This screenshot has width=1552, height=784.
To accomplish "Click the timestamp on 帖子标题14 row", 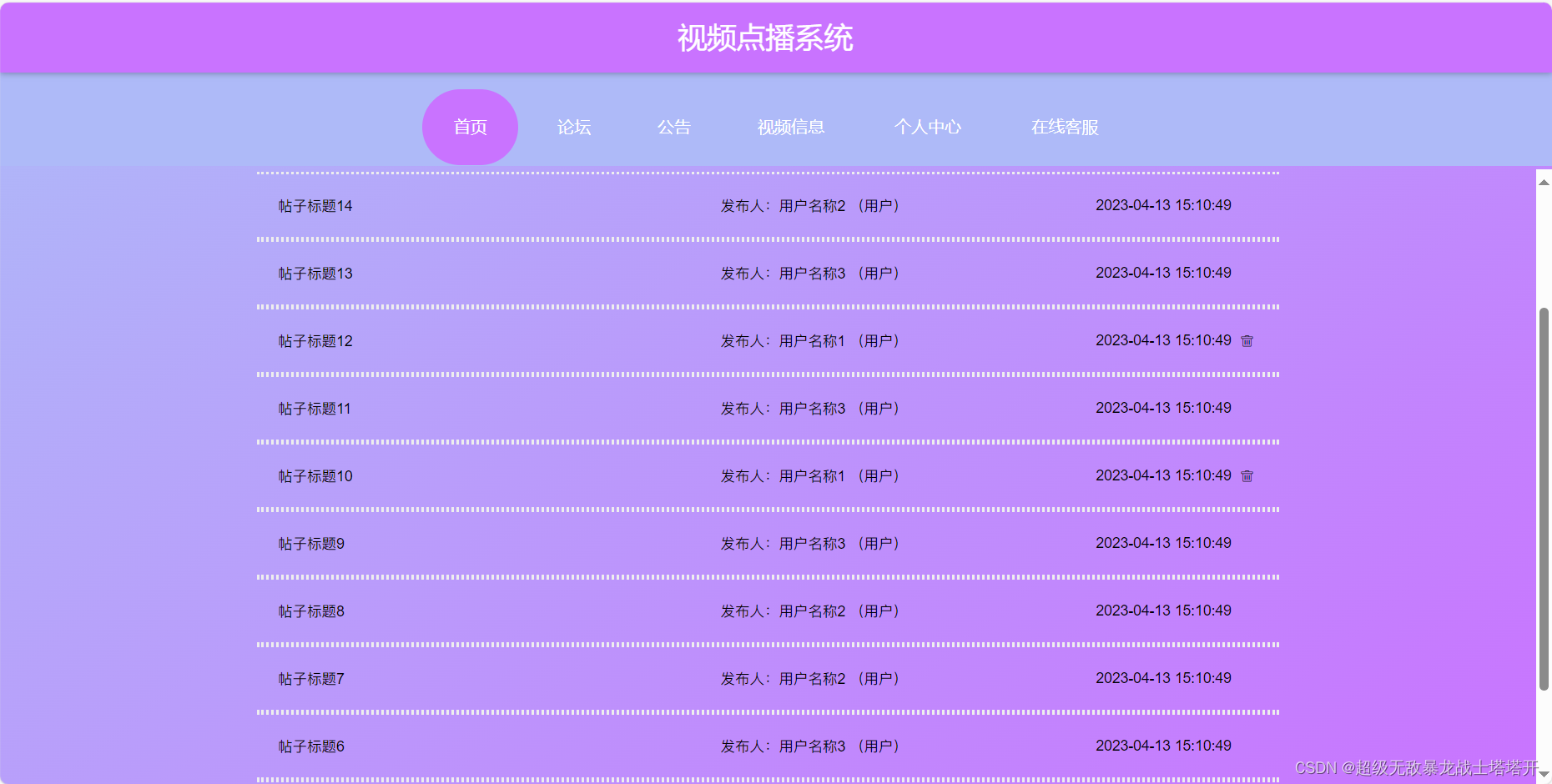I will [x=1163, y=205].
